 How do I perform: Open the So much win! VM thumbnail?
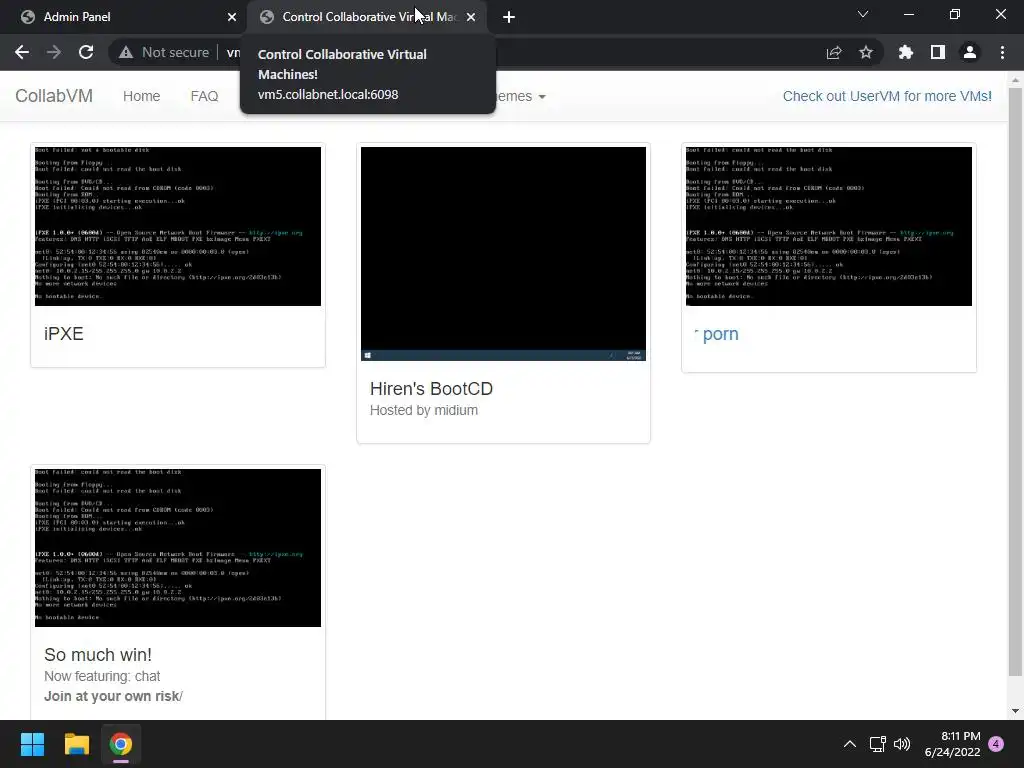click(x=178, y=548)
